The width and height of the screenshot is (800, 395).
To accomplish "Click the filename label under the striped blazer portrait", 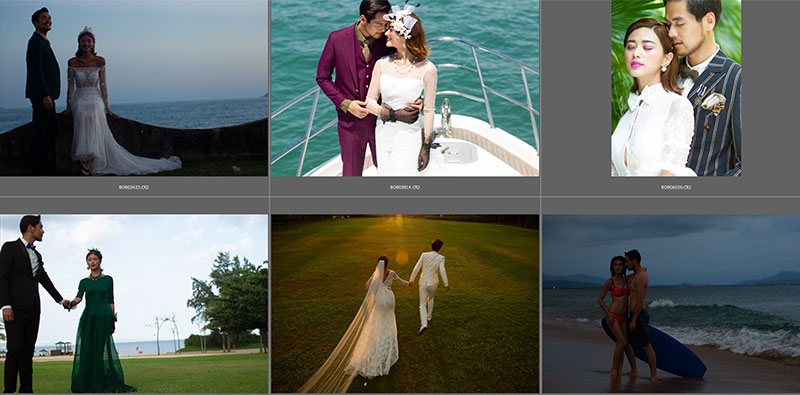I will click(x=676, y=187).
